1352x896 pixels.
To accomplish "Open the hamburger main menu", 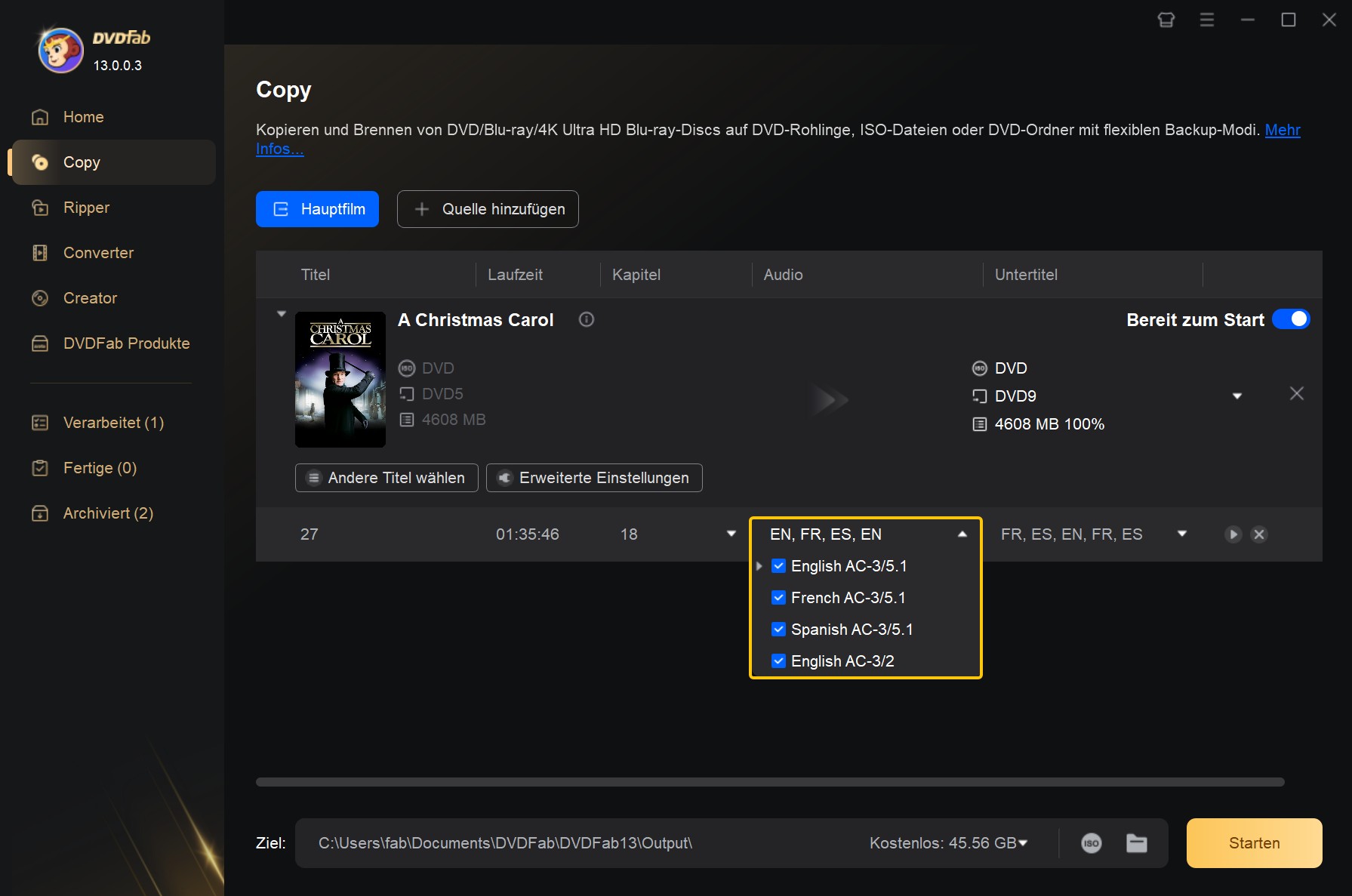I will pos(1207,20).
